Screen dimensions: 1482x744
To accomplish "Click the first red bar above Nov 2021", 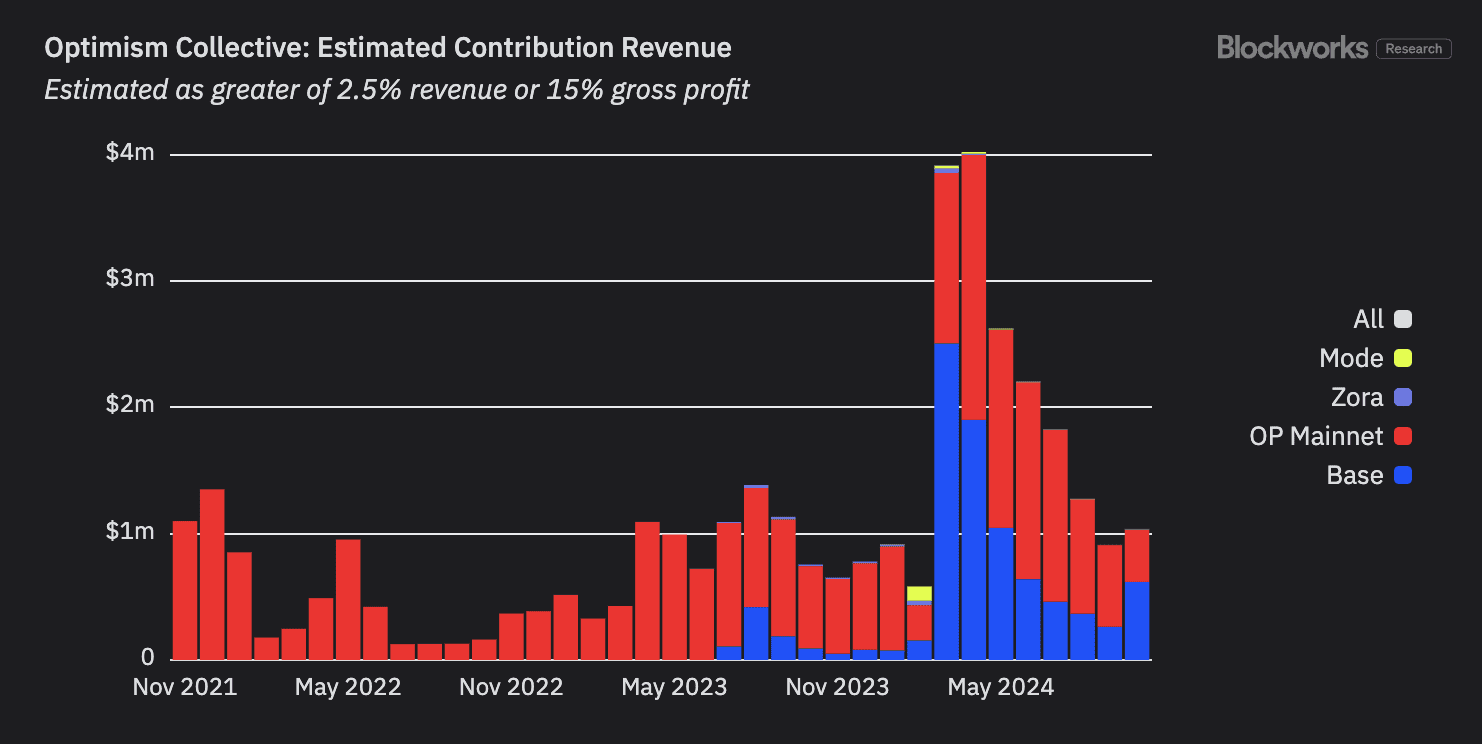I will [x=185, y=591].
